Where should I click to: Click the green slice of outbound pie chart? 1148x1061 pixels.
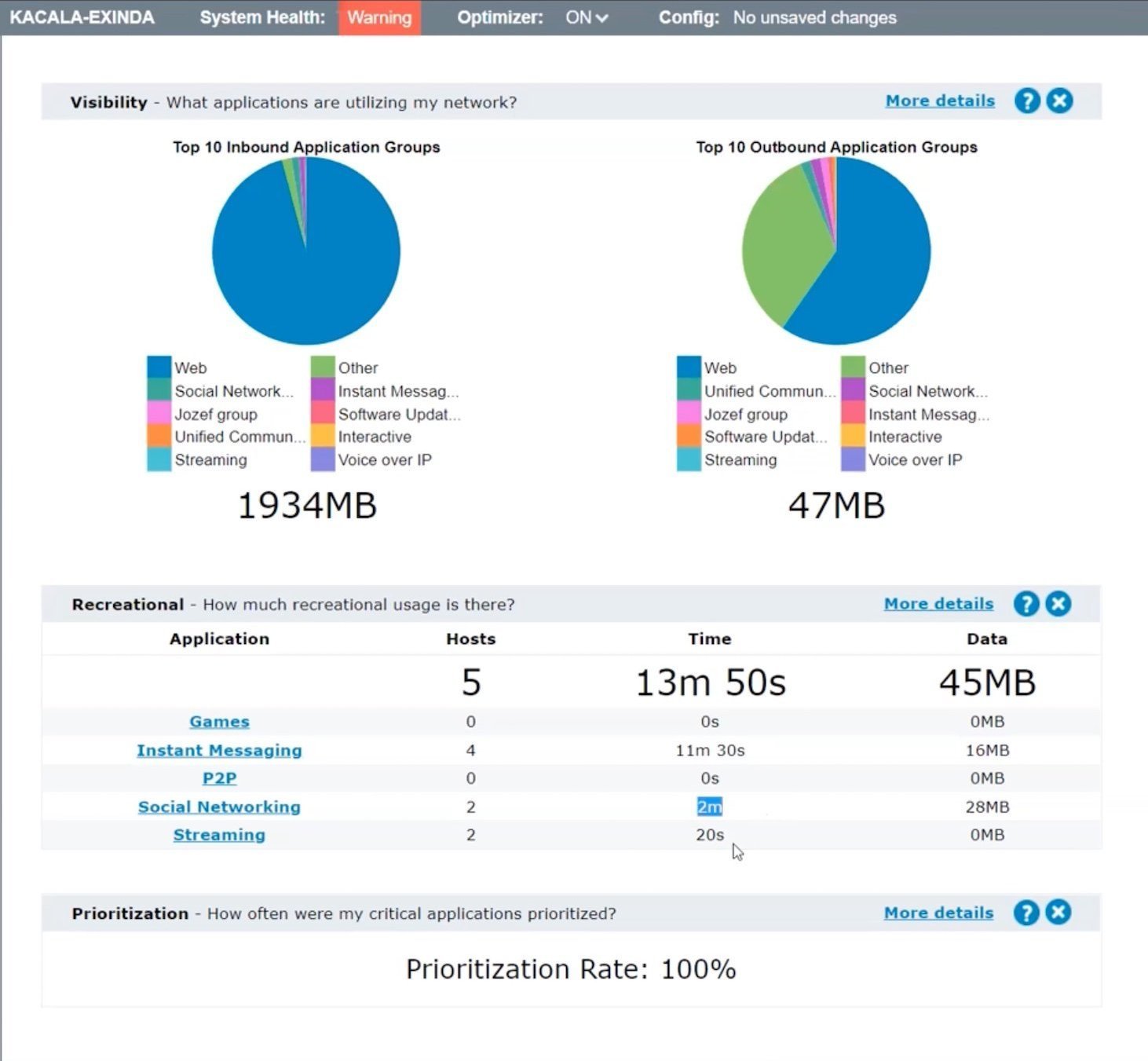coord(781,243)
